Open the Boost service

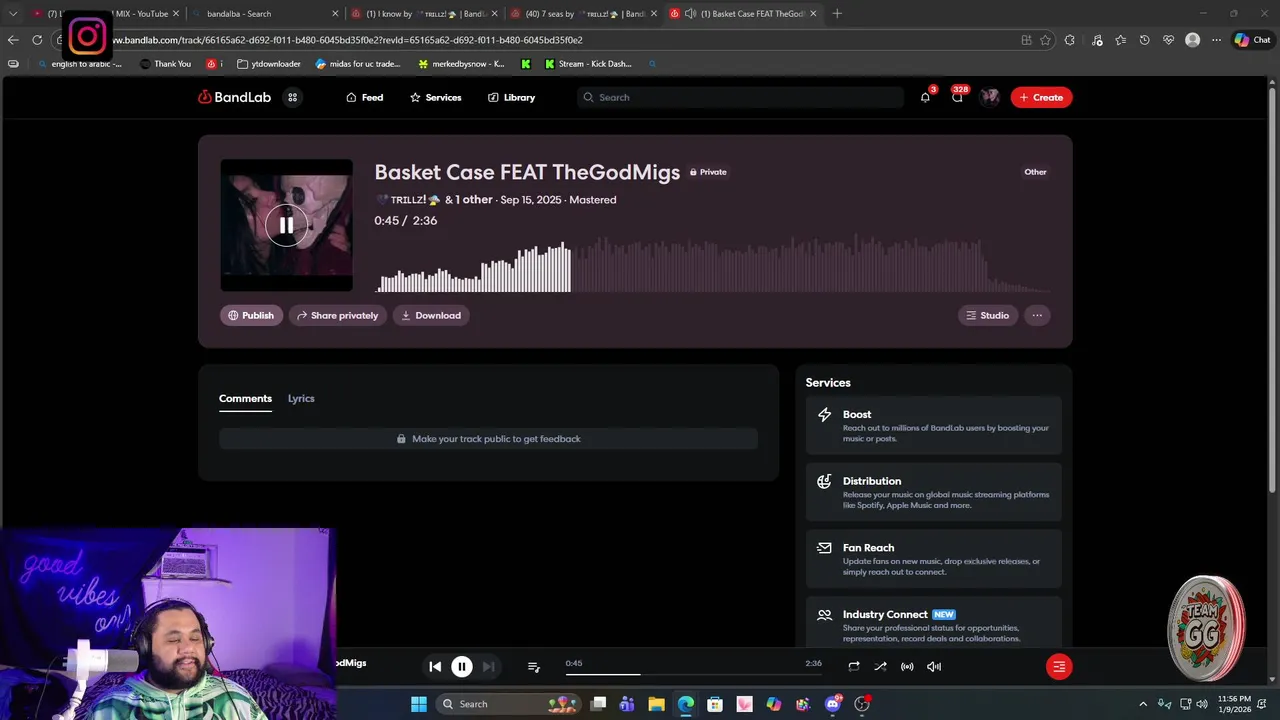(x=933, y=425)
